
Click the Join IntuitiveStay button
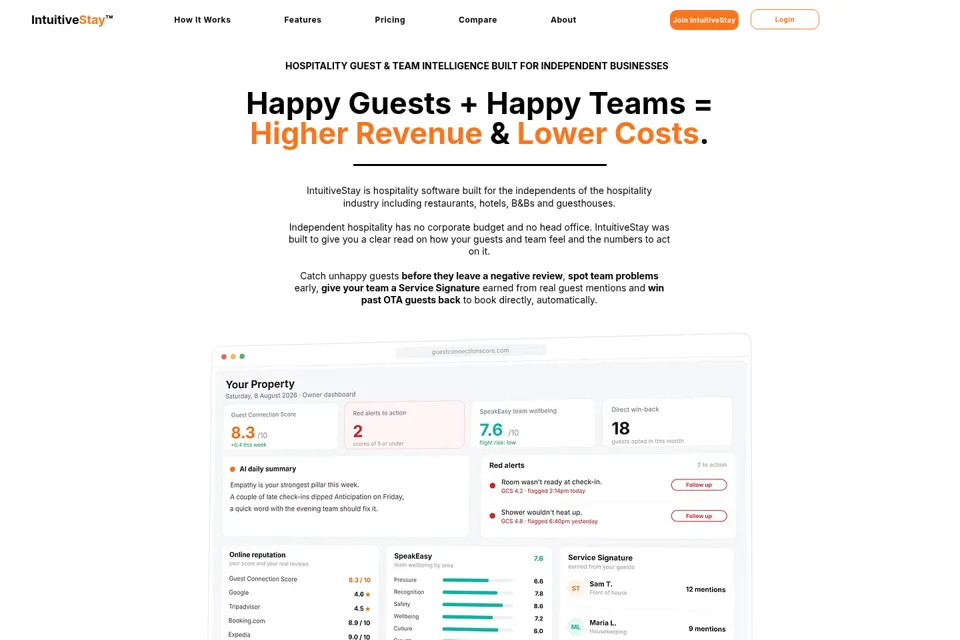(x=704, y=20)
